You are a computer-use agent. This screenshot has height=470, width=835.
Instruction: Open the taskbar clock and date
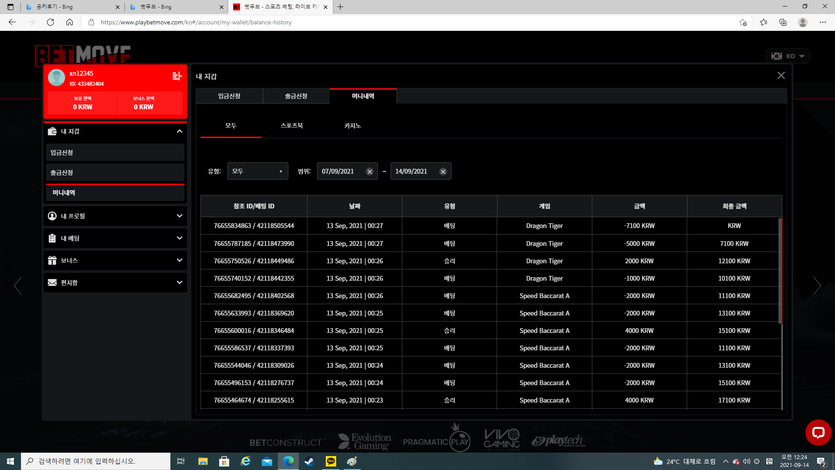tap(794, 461)
